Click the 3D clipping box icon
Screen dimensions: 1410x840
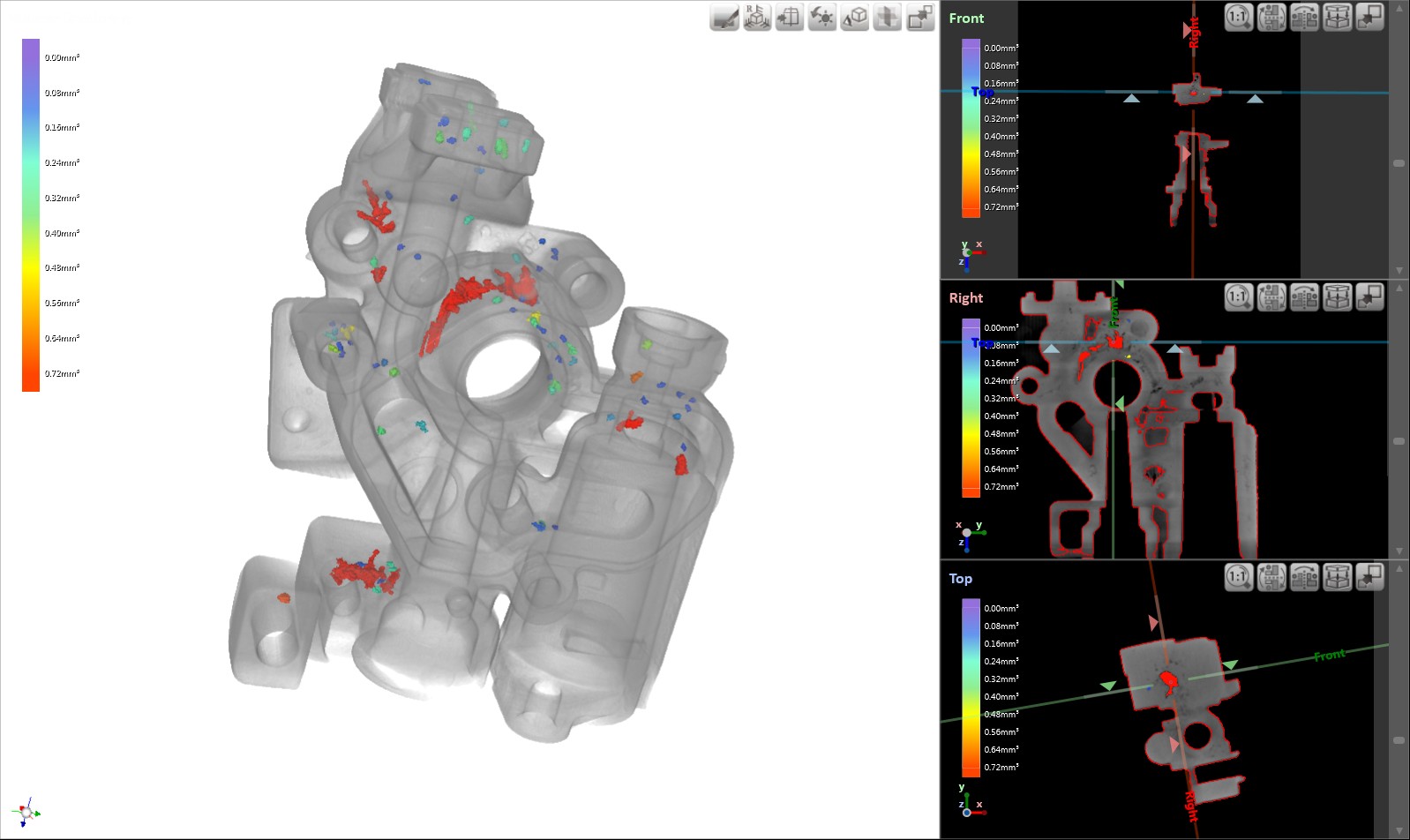[x=790, y=18]
